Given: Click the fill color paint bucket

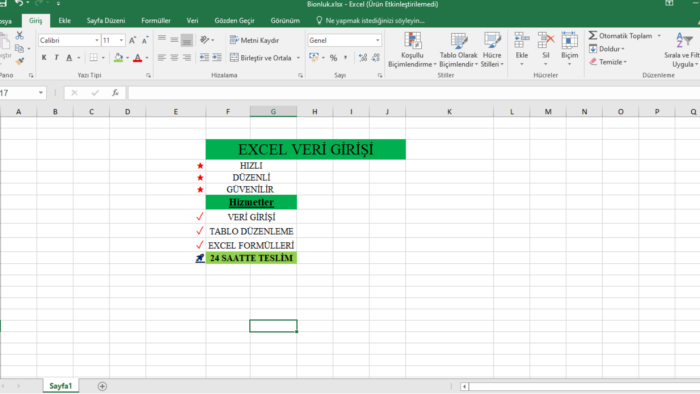Looking at the screenshot, I should pyautogui.click(x=118, y=58).
